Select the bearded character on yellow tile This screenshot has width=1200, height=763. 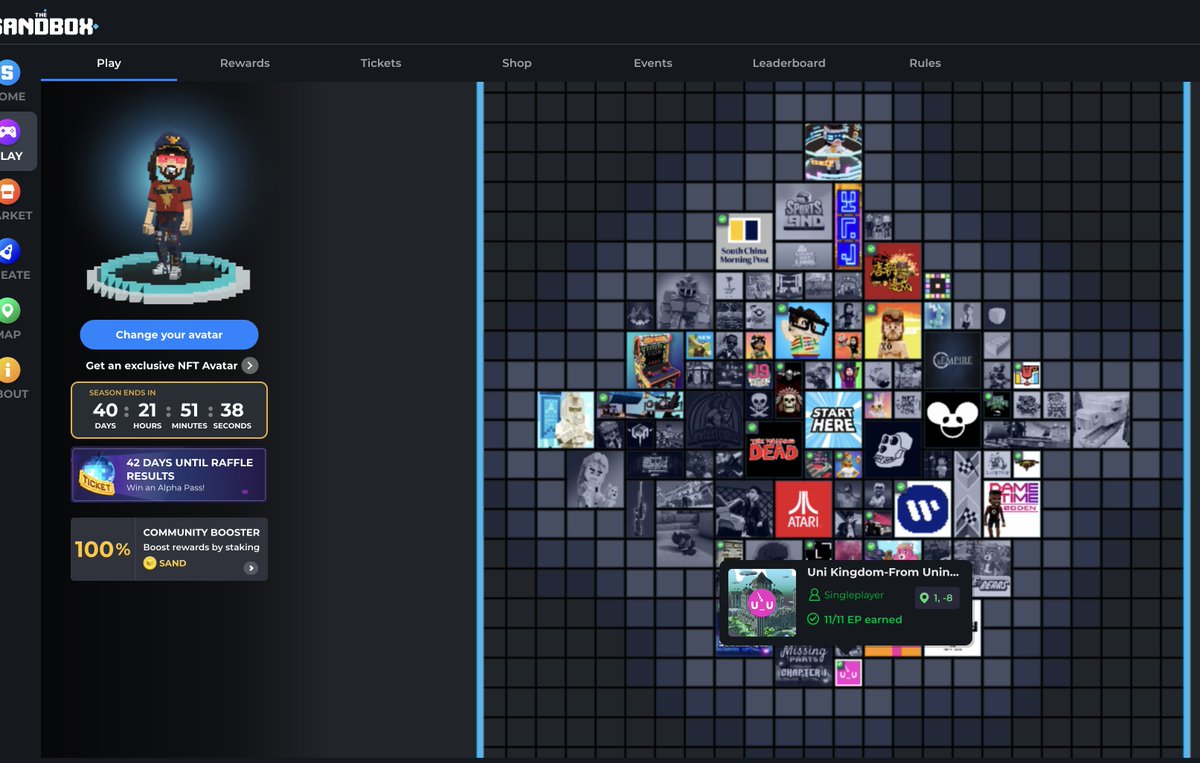coord(892,330)
